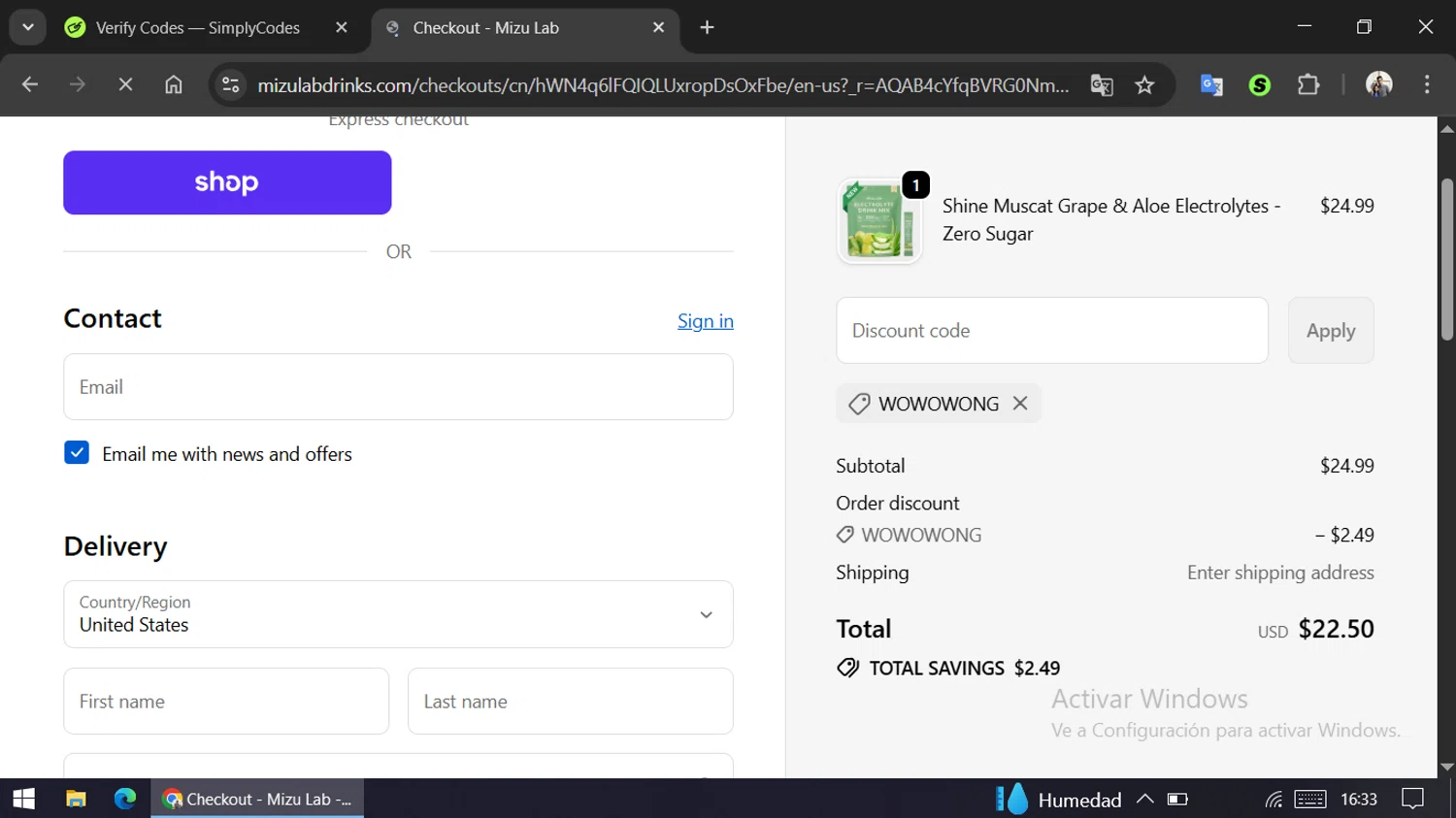1456x818 pixels.
Task: Open a new browser tab
Action: 707,28
